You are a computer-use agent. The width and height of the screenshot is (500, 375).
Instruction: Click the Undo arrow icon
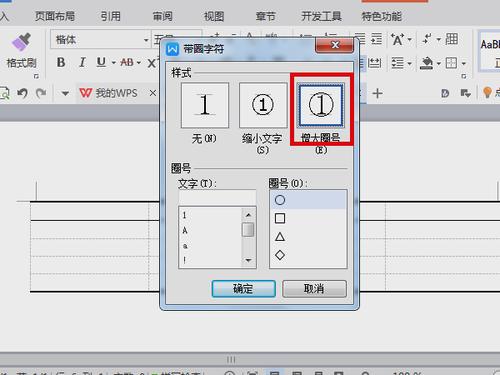click(x=22, y=93)
